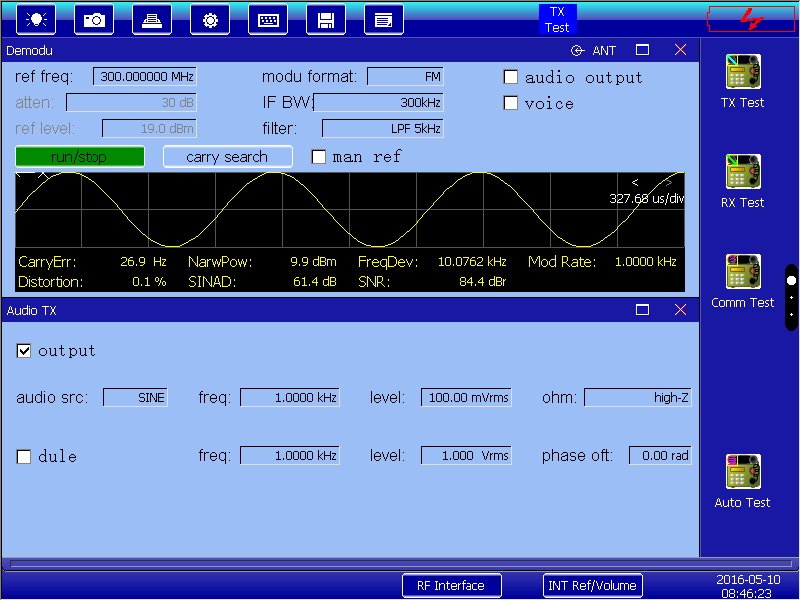Click the save floppy disk icon
800x600 pixels.
point(326,19)
